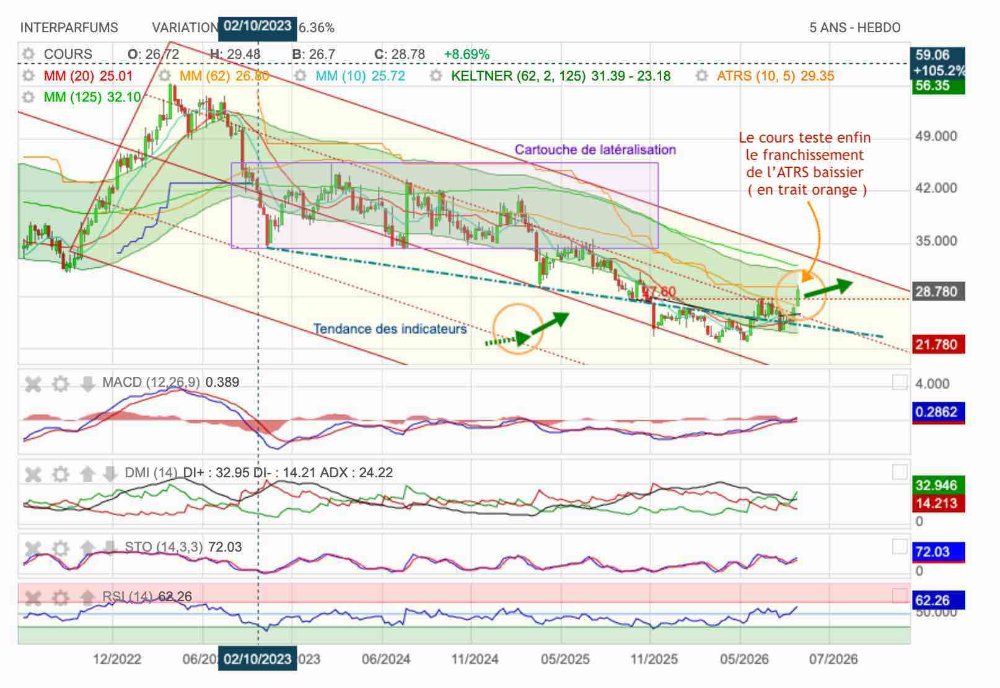1000x688 pixels.
Task: Select the VARIATION label
Action: coord(185,27)
